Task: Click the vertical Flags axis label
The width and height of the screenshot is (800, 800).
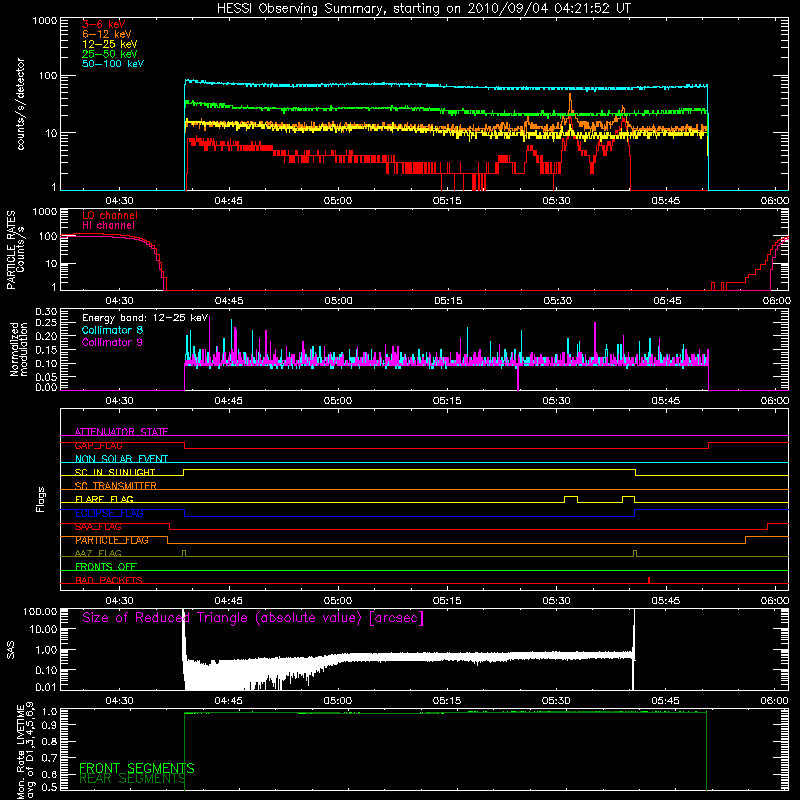Action: click(x=40, y=499)
